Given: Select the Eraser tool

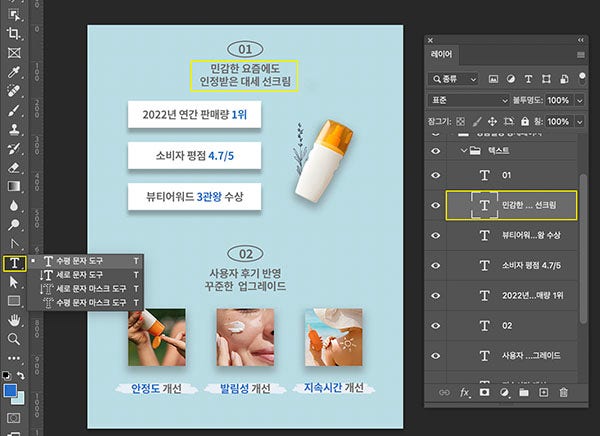Looking at the screenshot, I should tap(14, 167).
